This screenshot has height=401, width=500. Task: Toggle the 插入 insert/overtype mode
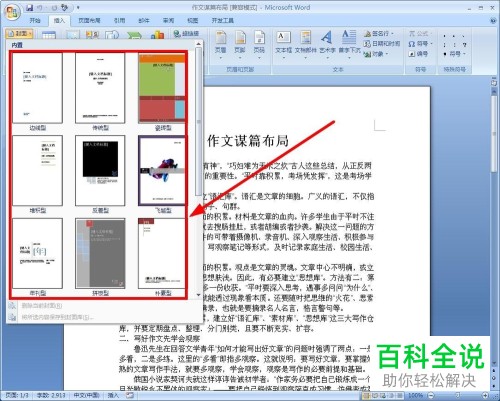[x=113, y=395]
